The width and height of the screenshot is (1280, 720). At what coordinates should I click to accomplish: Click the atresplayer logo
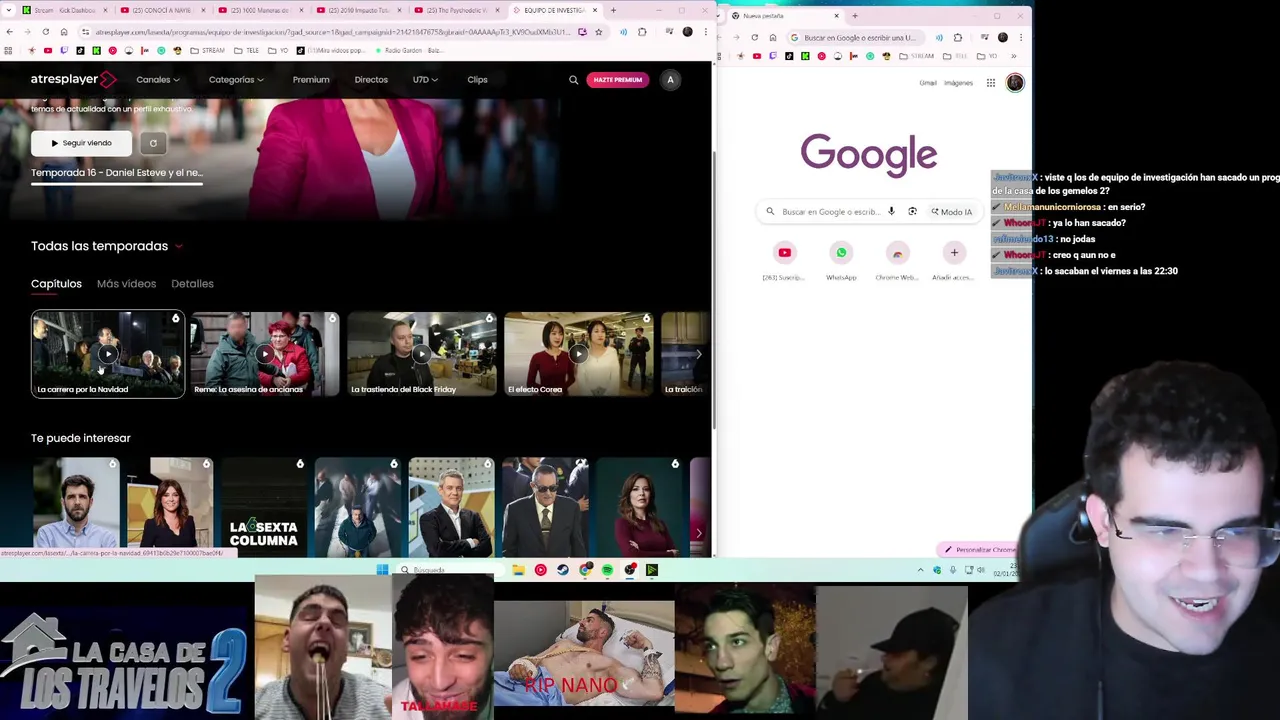[73, 79]
